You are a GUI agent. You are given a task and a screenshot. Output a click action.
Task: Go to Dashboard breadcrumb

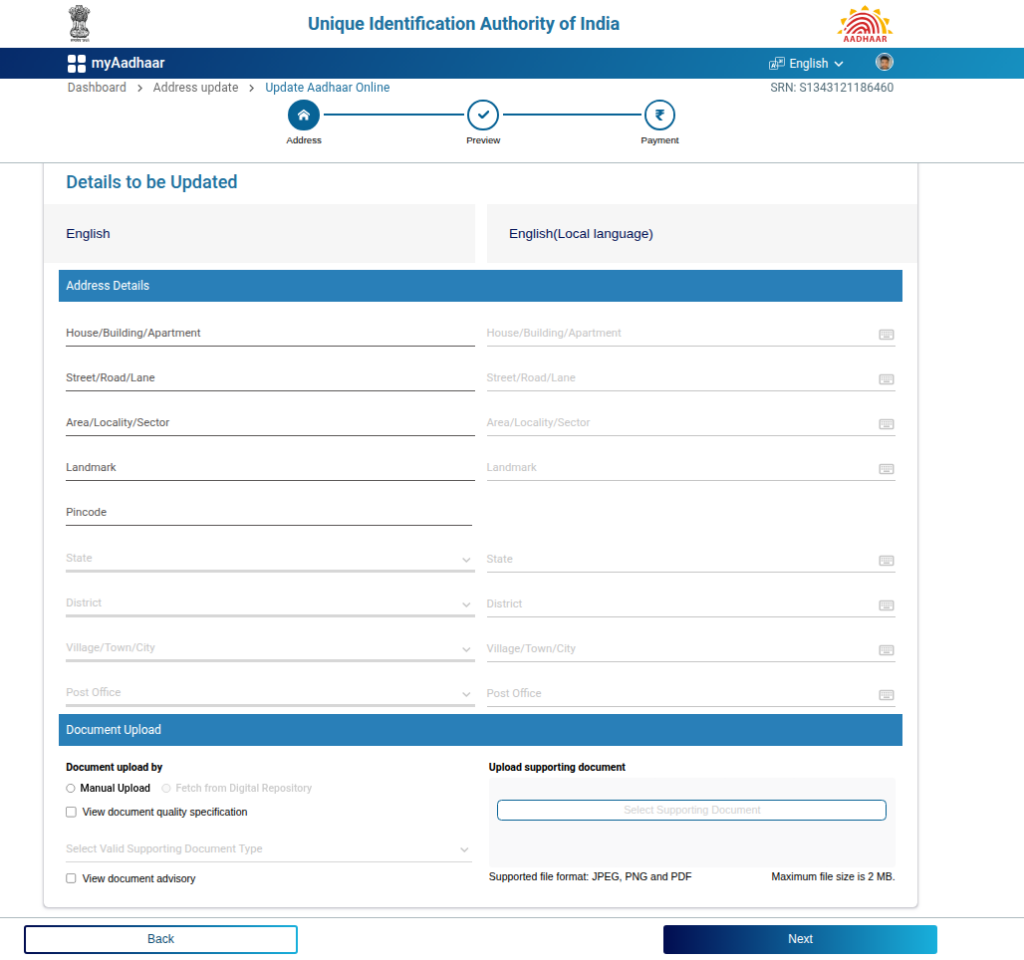coord(97,88)
